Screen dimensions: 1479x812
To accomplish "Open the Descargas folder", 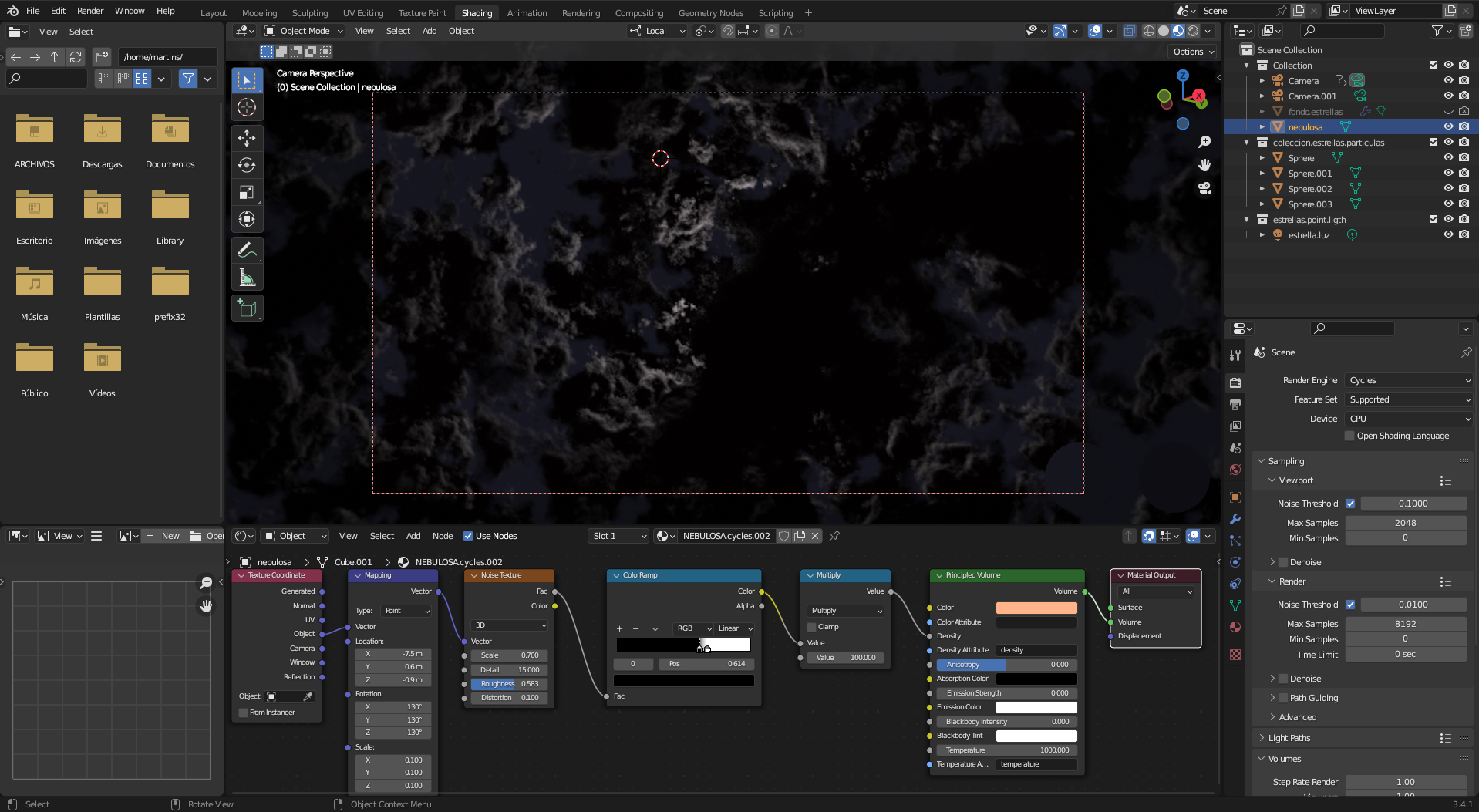I will (103, 140).
